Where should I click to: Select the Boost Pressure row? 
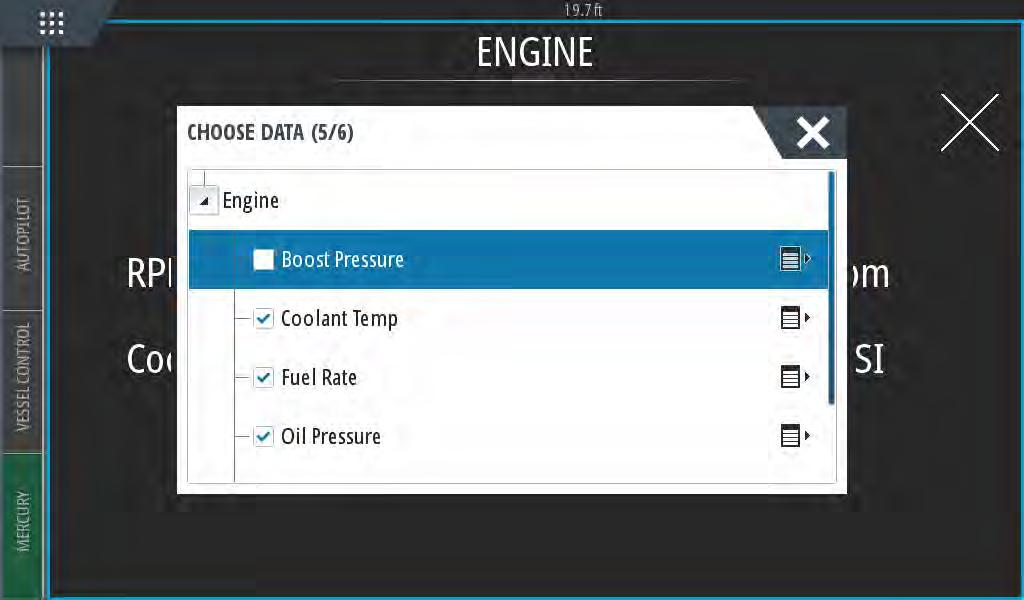point(508,259)
